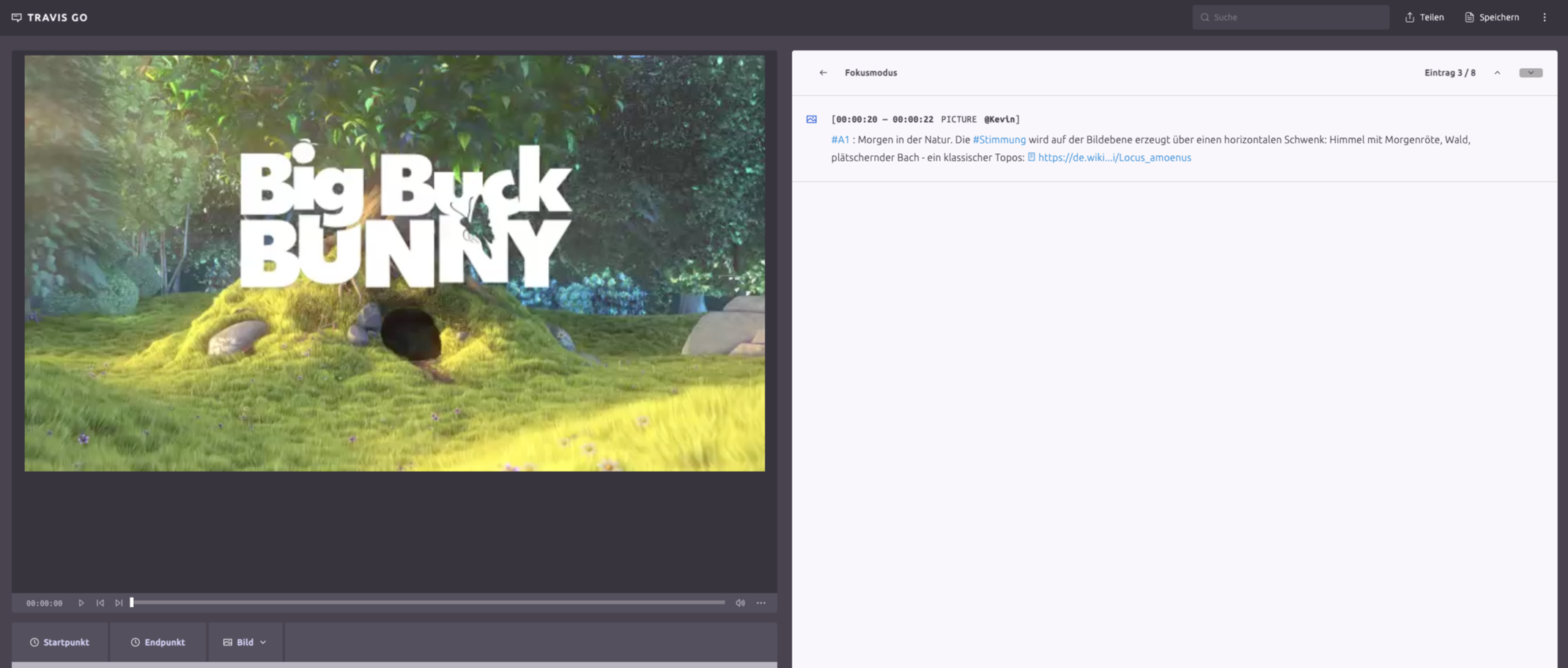1568x668 pixels.
Task: Set the Startpunkt timestamp
Action: point(59,642)
